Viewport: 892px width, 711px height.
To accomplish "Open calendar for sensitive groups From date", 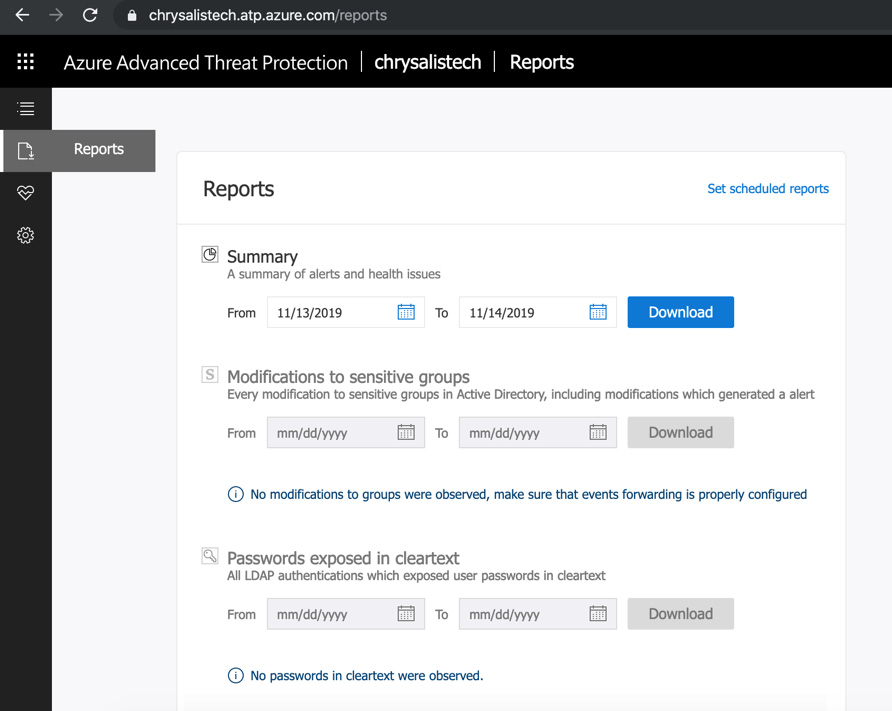I will click(406, 433).
